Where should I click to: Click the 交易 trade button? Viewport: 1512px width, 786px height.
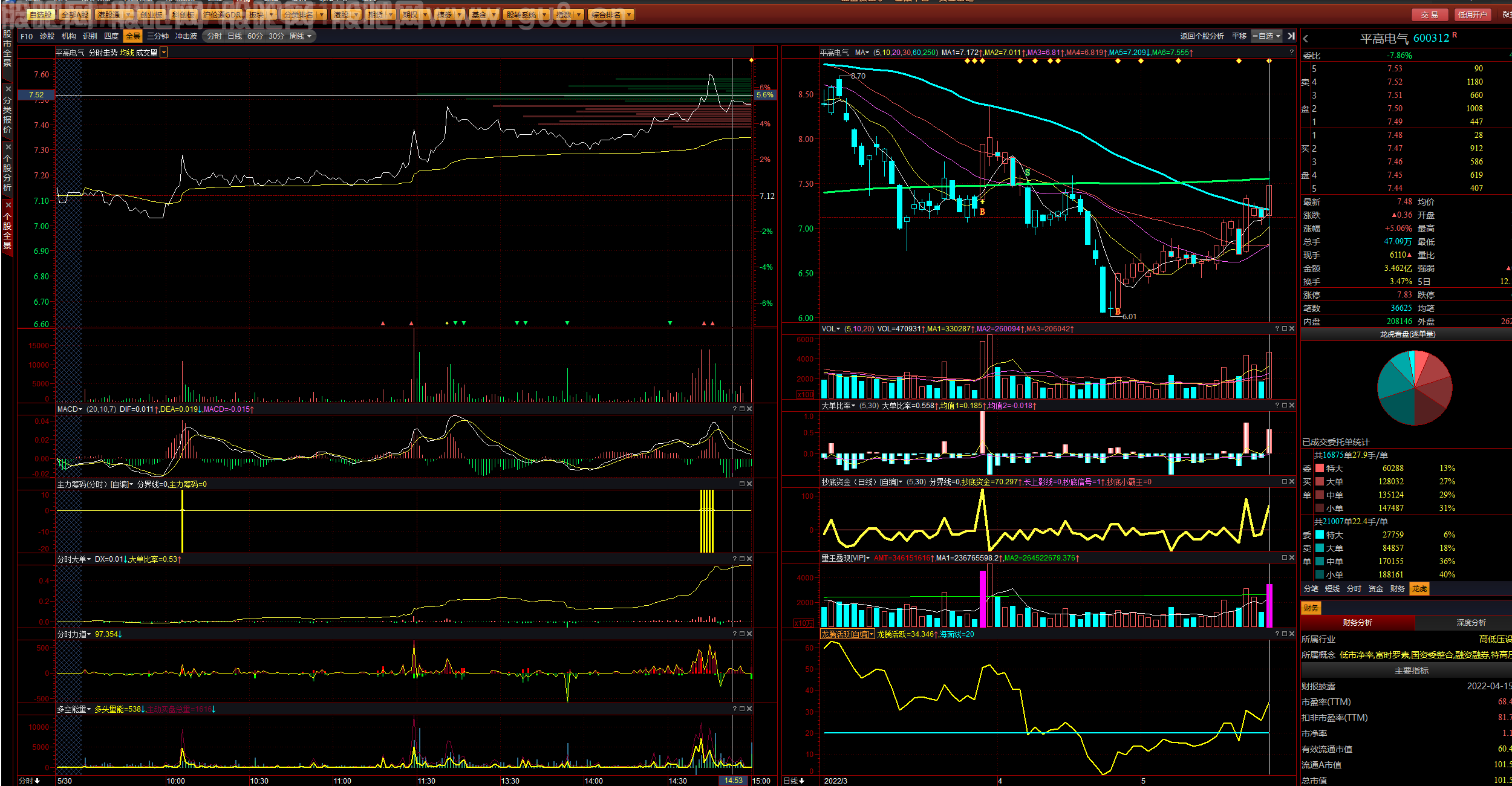1430,15
